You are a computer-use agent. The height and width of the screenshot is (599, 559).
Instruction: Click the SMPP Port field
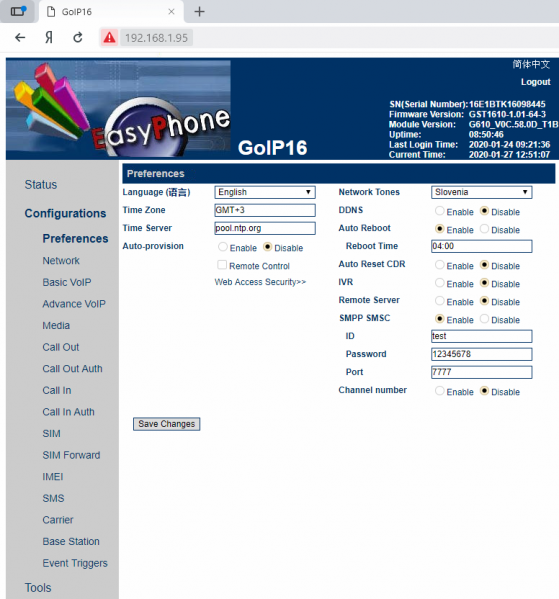pos(481,372)
